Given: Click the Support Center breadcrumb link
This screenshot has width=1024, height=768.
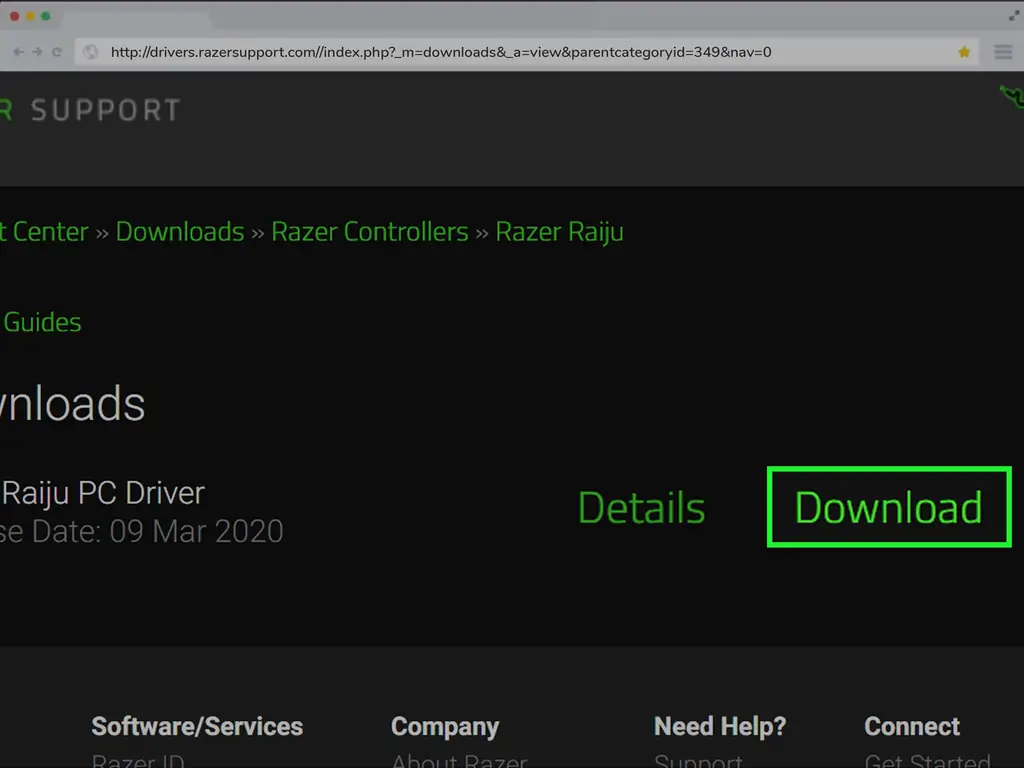Looking at the screenshot, I should click(44, 232).
